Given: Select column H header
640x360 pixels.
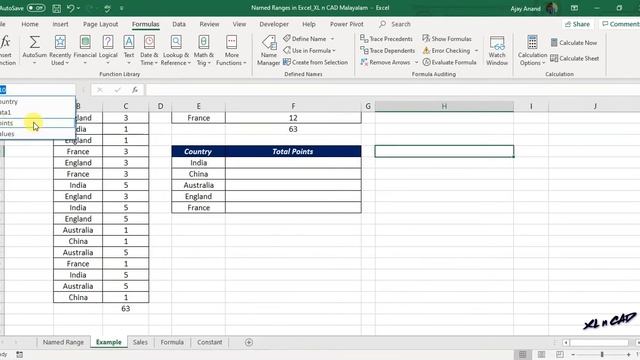Looking at the screenshot, I should tap(444, 106).
